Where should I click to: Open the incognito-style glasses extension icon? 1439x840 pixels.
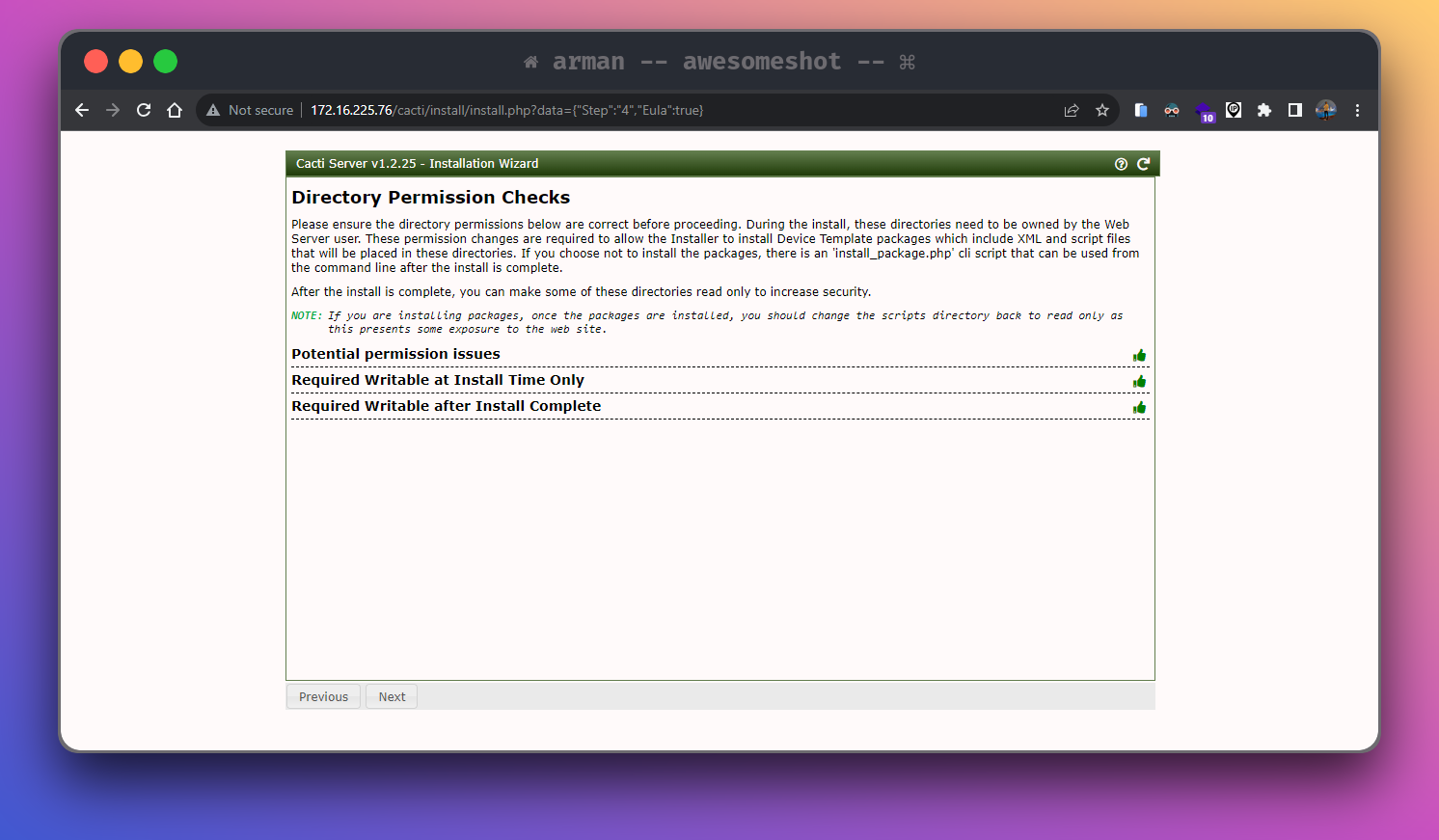1172,110
